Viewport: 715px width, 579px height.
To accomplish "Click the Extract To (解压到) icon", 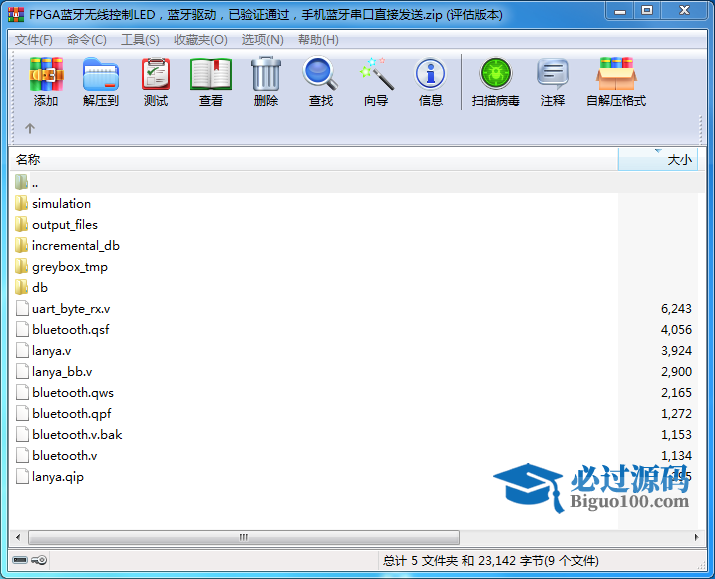I will click(x=101, y=74).
